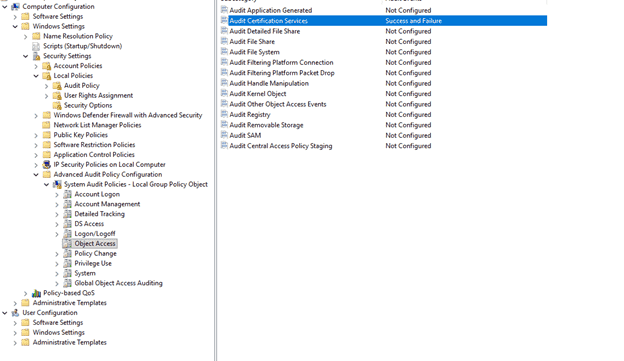624x361 pixels.
Task: Expand the Global Object Access Auditing node
Action: click(57, 283)
